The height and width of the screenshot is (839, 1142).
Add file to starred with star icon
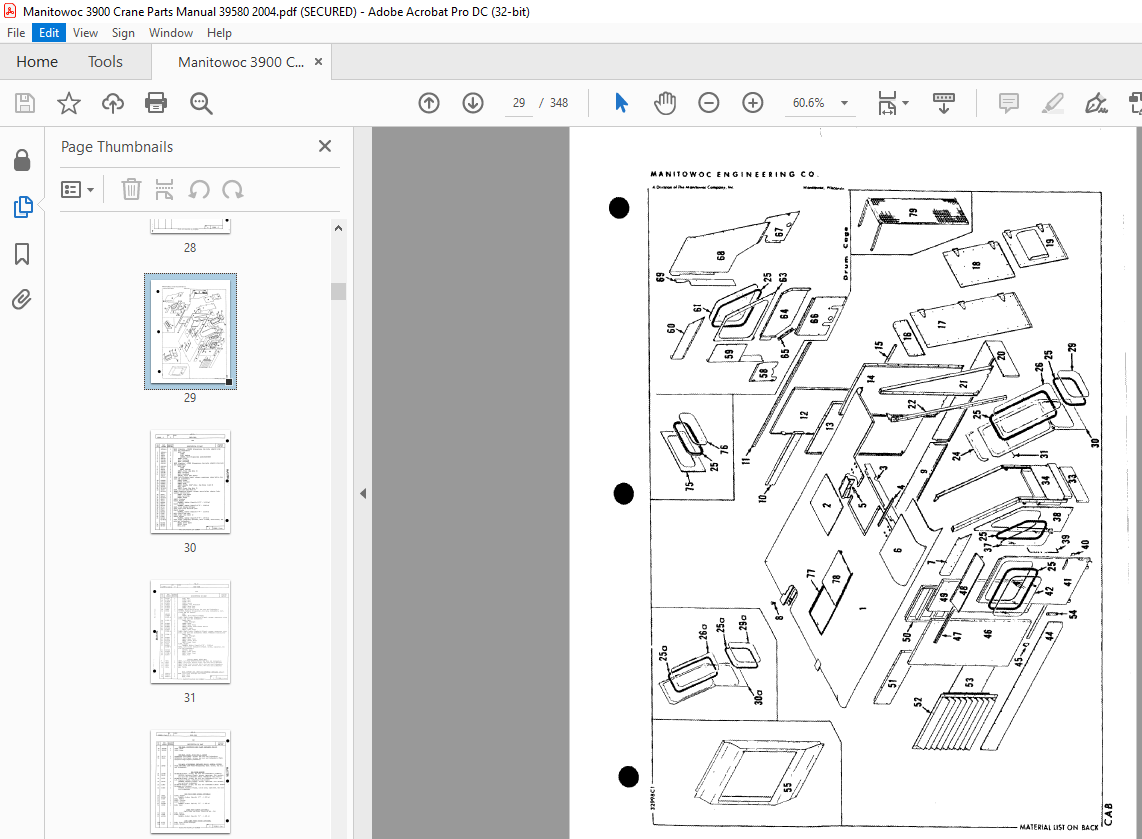point(68,103)
